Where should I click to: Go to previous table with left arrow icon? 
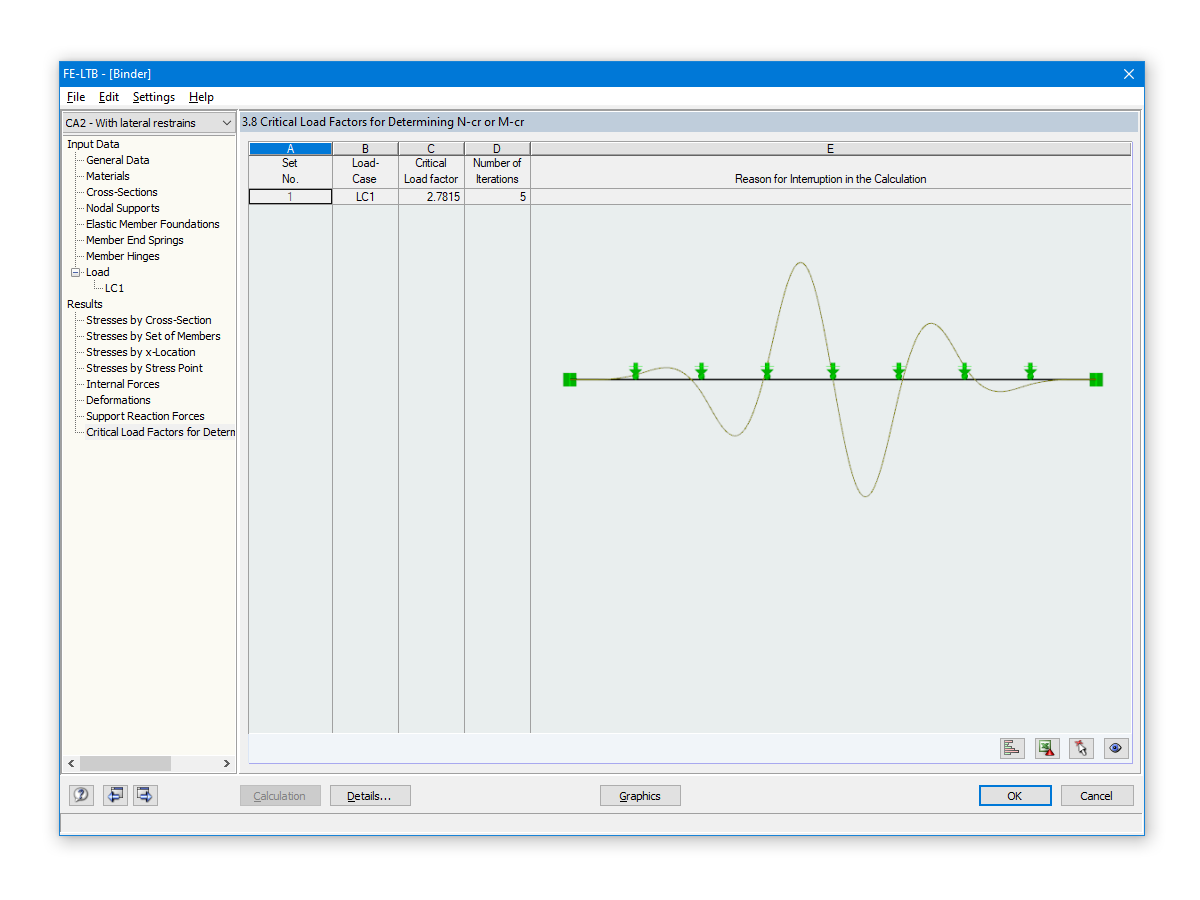click(x=115, y=795)
